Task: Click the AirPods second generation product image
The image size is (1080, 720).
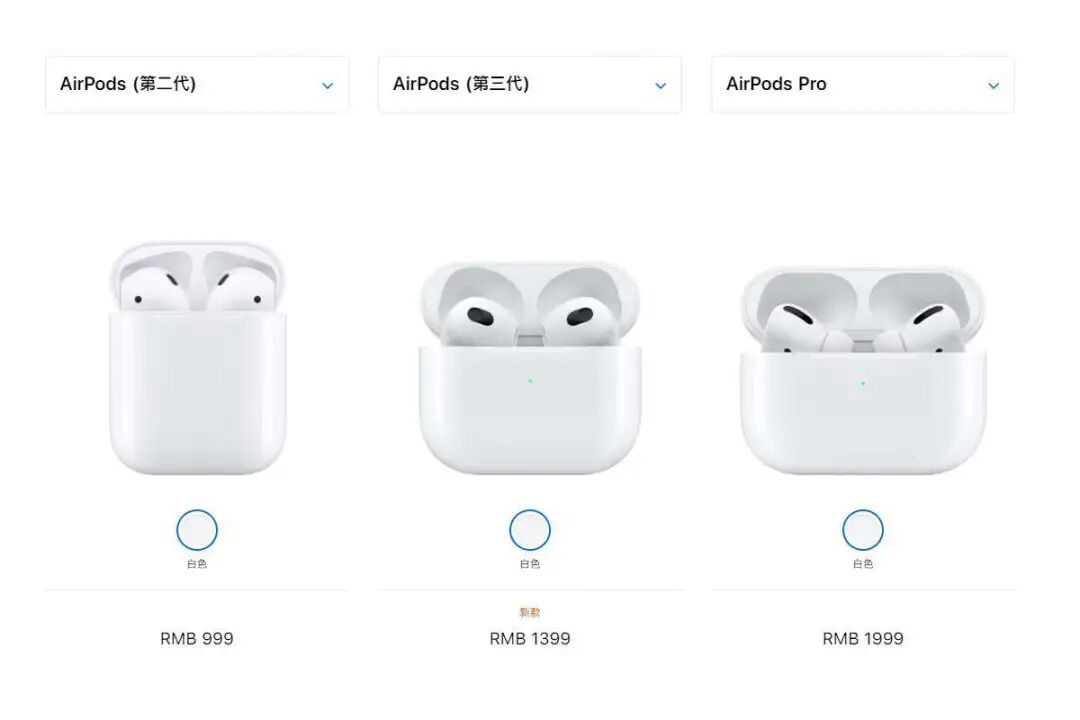Action: coord(198,358)
